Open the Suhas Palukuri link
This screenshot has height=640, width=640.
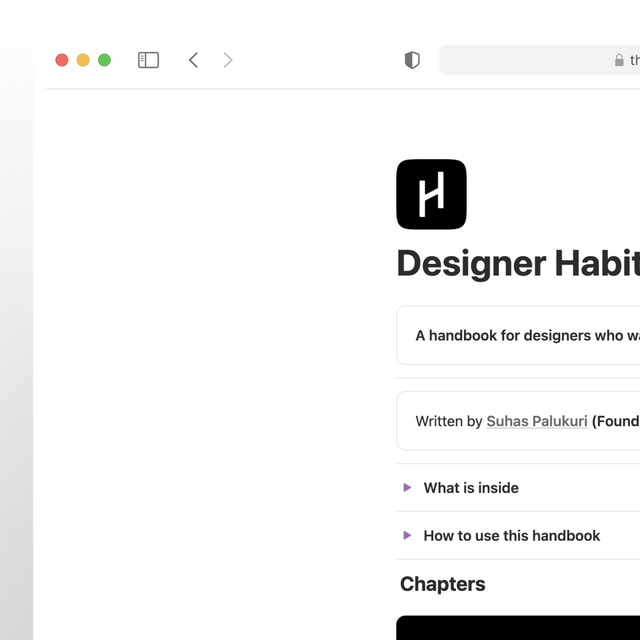(537, 421)
